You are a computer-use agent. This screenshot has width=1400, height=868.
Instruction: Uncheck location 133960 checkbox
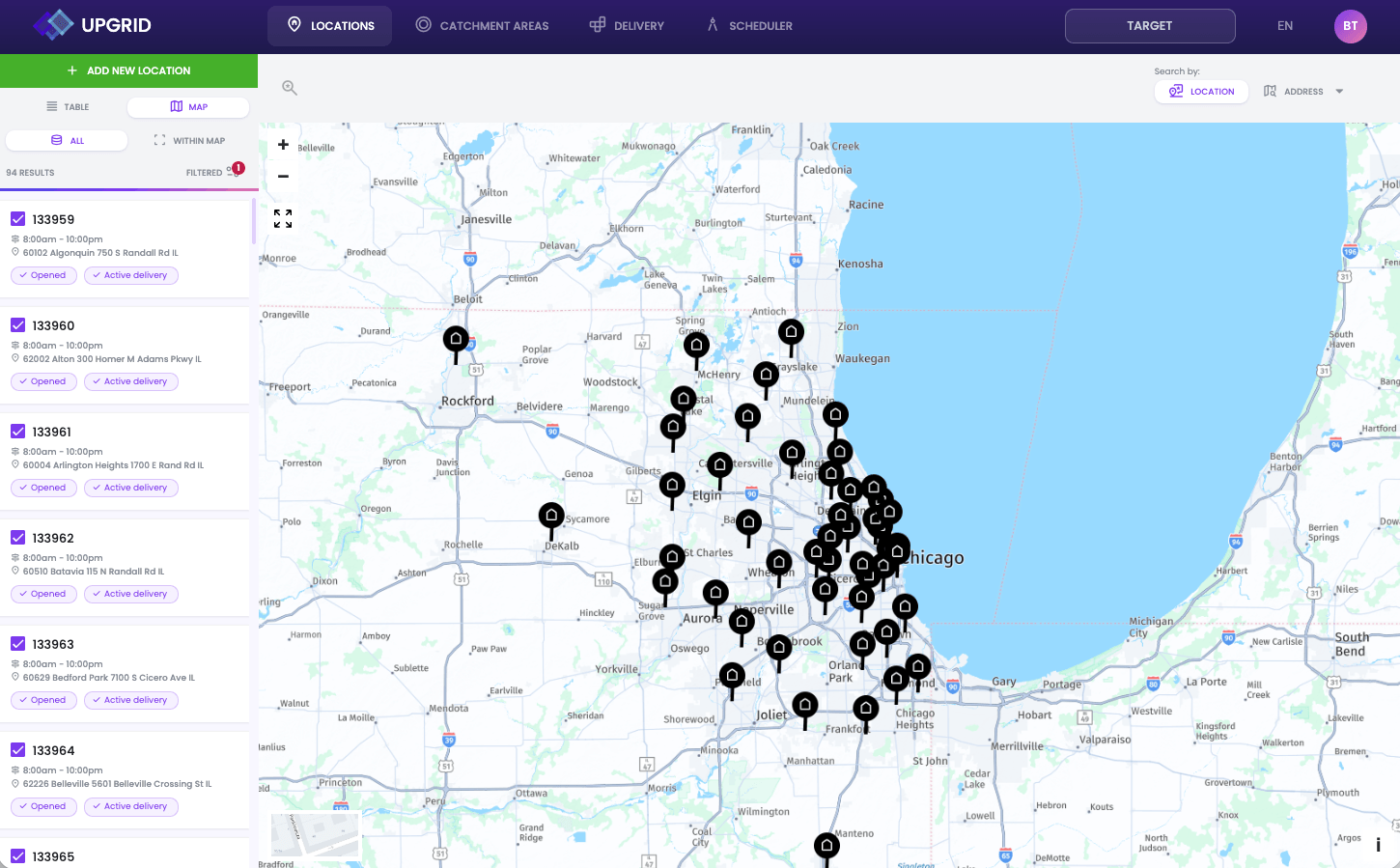pyautogui.click(x=18, y=325)
